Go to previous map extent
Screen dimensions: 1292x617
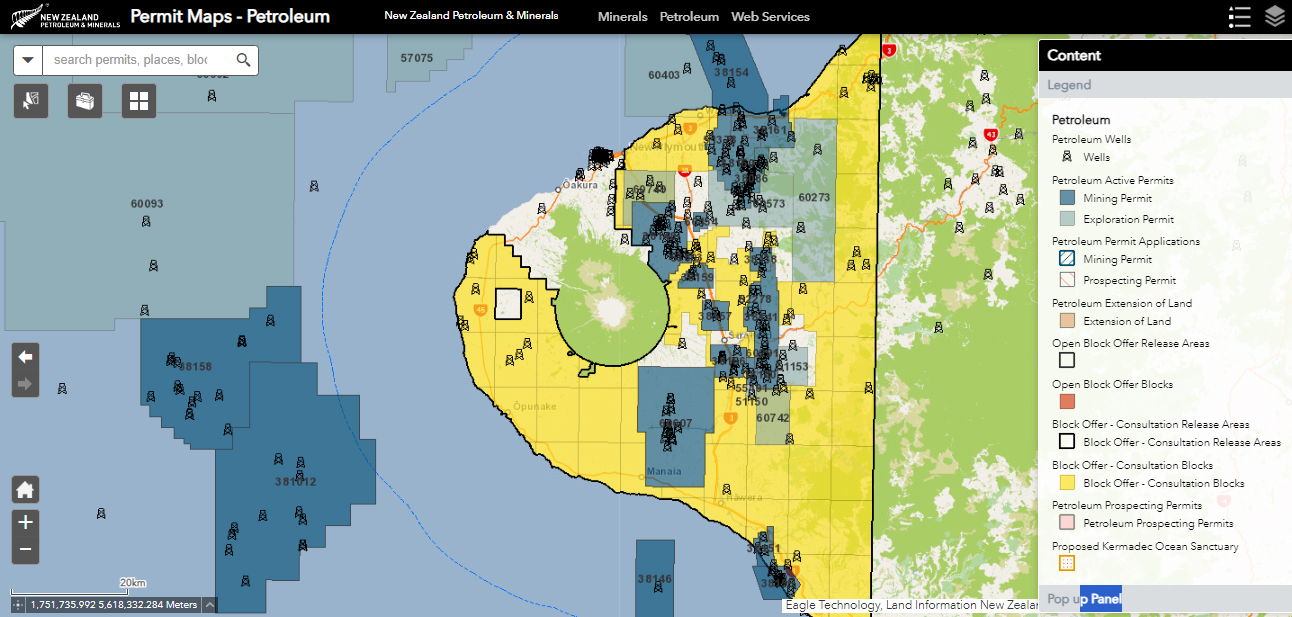[26, 357]
